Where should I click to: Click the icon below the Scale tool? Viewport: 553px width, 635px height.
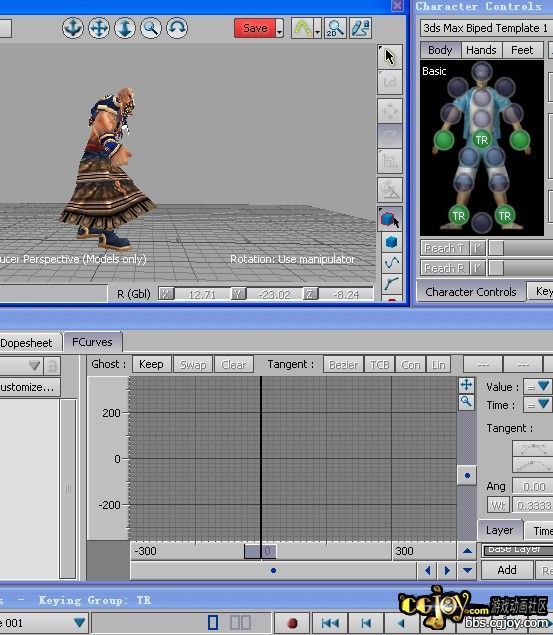point(389,190)
